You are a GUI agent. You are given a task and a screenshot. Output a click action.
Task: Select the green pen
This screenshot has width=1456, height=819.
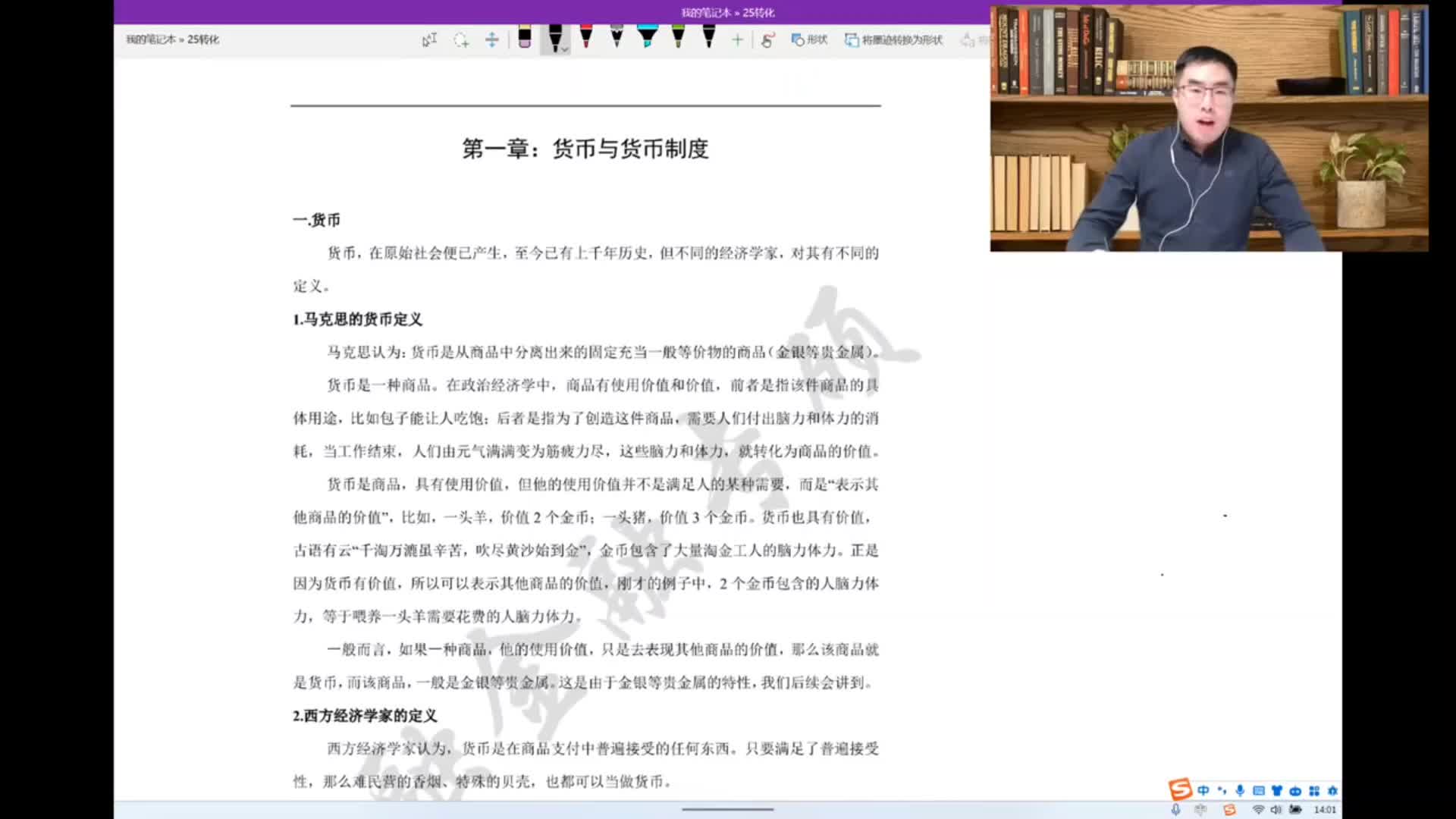point(678,37)
